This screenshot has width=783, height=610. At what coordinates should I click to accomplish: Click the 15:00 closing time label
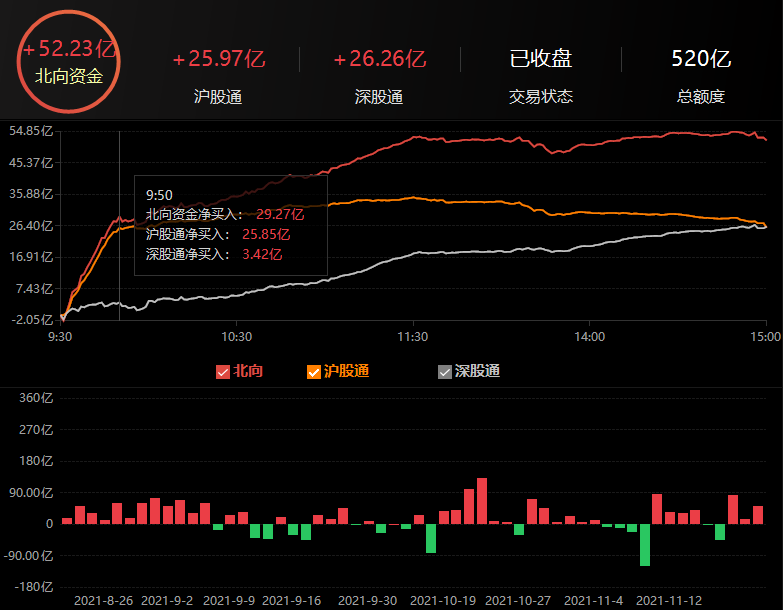coord(765,337)
